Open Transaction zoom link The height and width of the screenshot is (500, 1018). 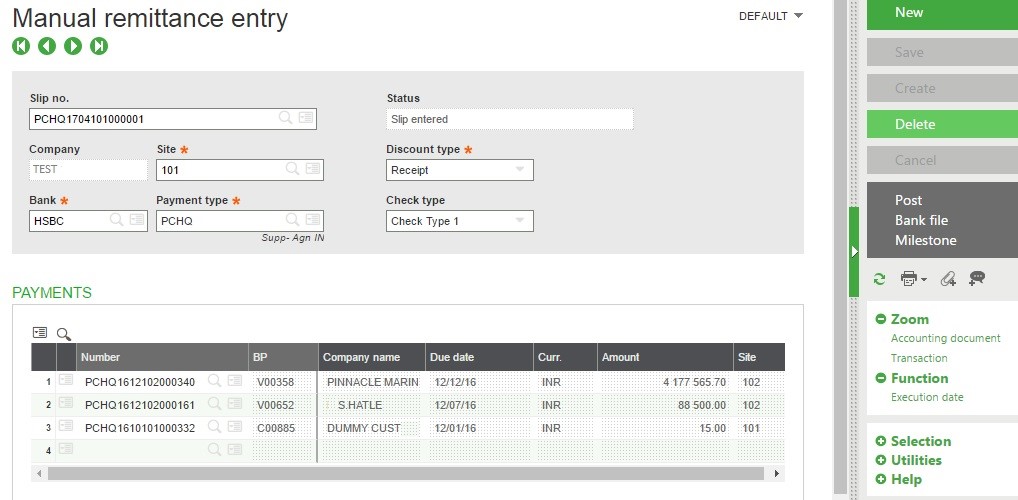coord(919,358)
